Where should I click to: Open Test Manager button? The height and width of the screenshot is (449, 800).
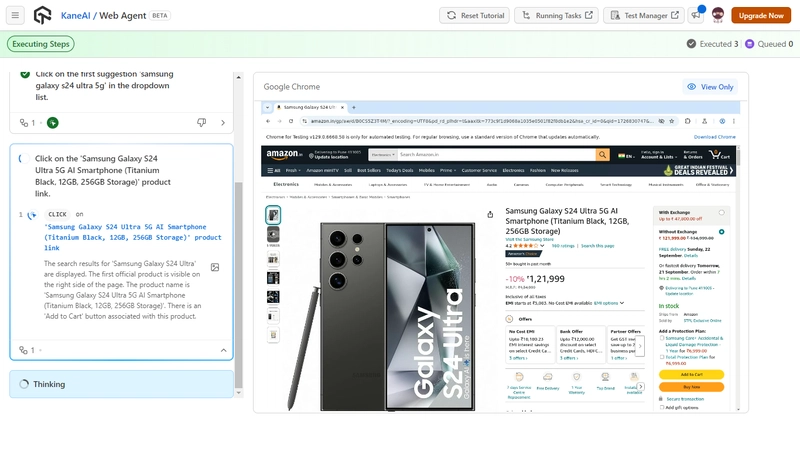pyautogui.click(x=644, y=15)
